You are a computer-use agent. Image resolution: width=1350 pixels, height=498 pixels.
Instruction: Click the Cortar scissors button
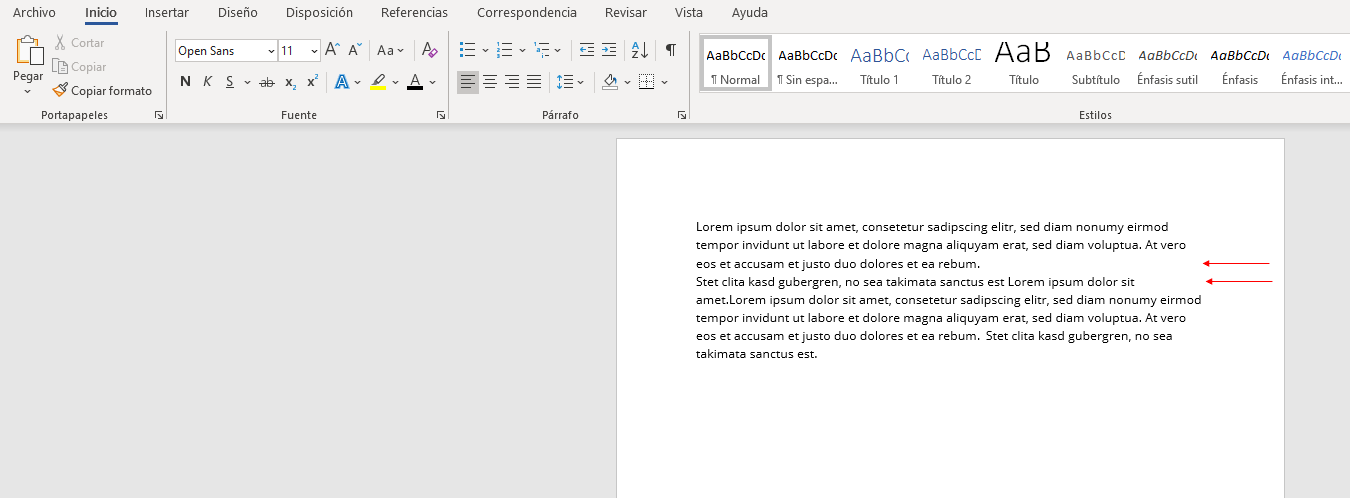click(79, 43)
